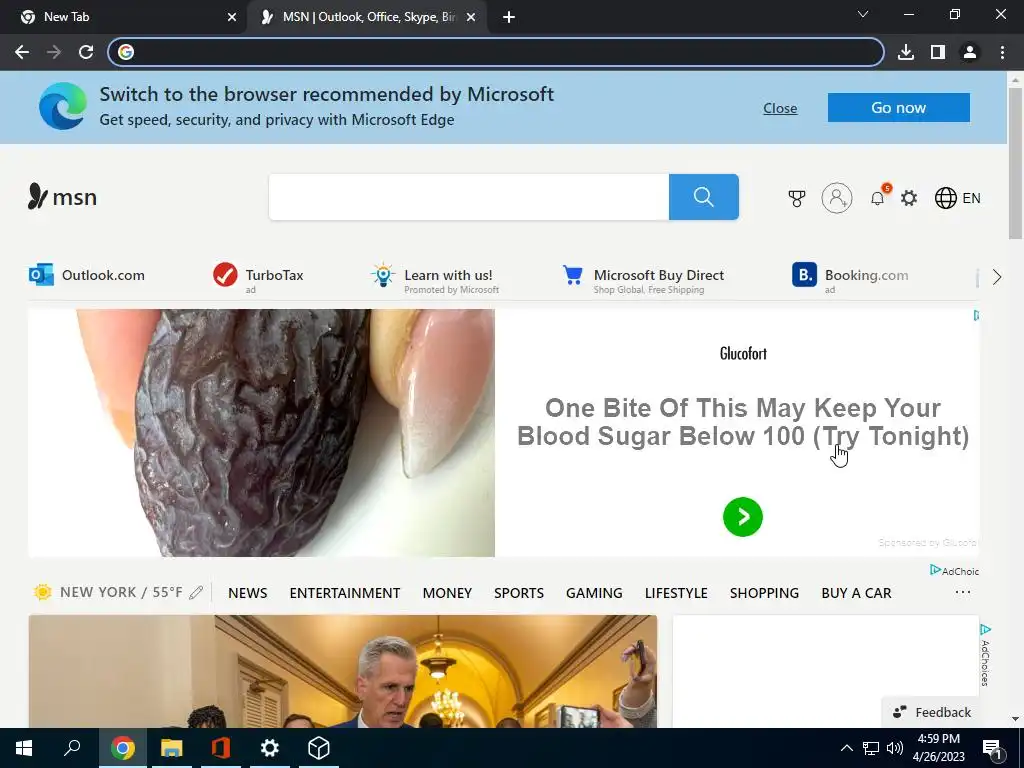Open the taskbar clock showing 4:59 PM

point(938,748)
